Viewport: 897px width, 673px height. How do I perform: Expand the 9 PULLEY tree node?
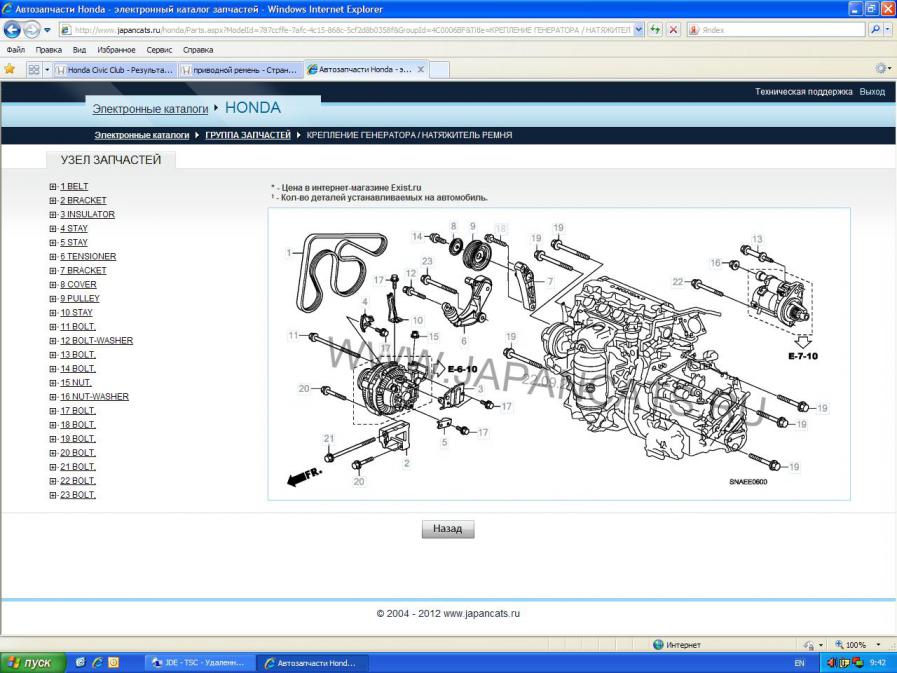click(53, 299)
